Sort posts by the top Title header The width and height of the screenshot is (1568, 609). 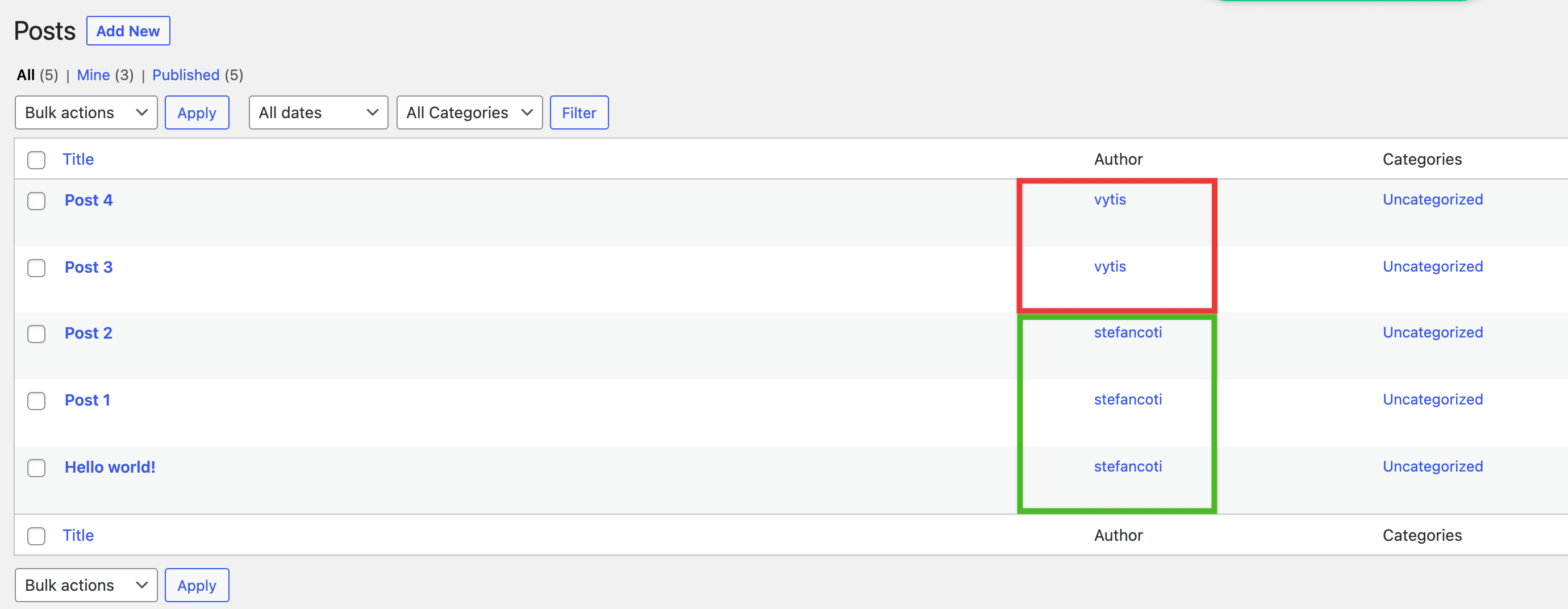pos(78,160)
